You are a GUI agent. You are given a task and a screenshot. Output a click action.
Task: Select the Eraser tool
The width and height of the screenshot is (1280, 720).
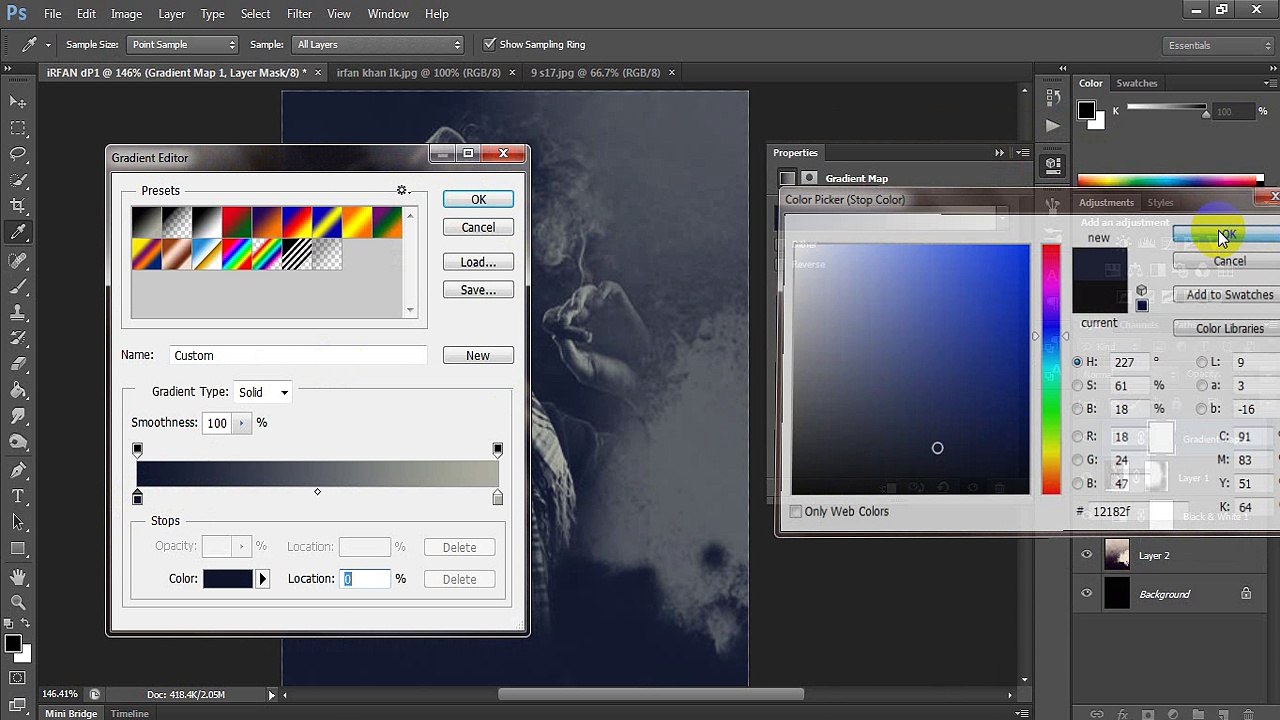pos(18,364)
